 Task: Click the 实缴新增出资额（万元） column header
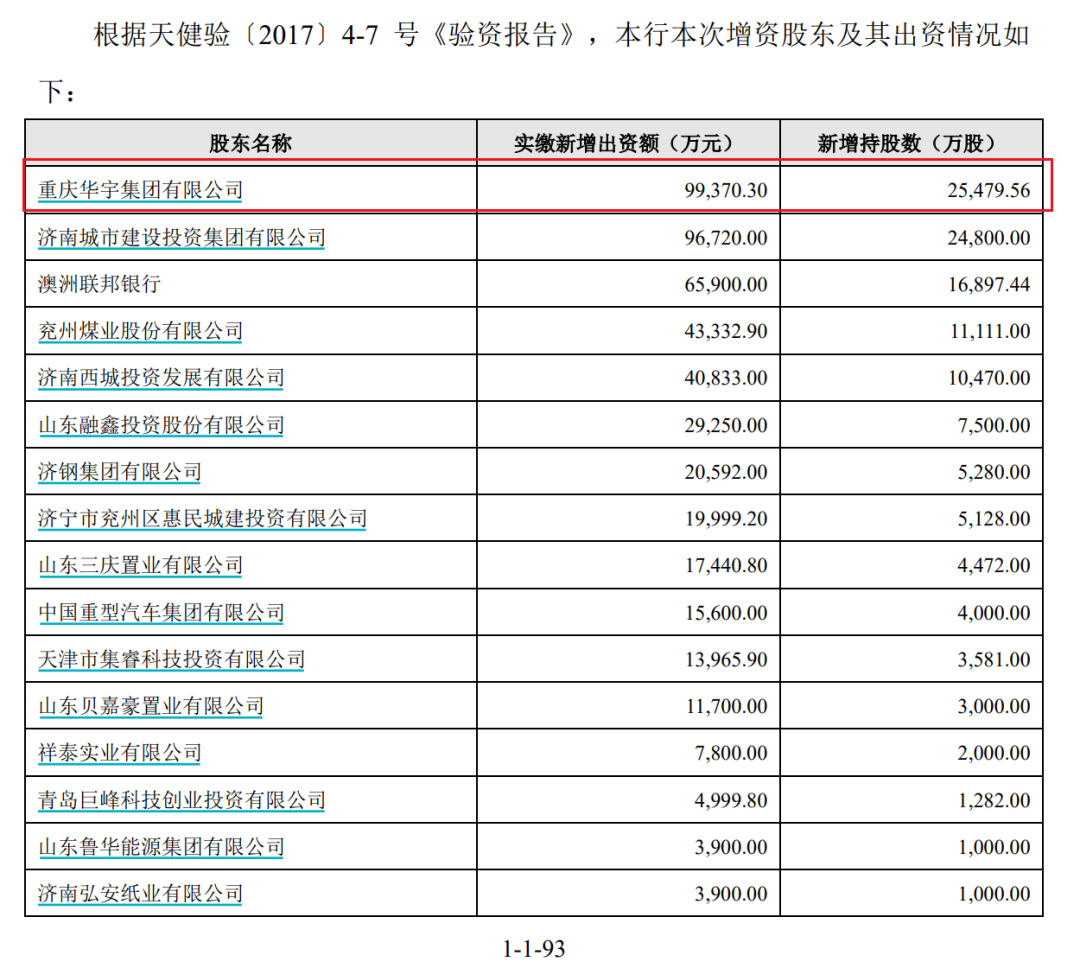click(x=629, y=143)
